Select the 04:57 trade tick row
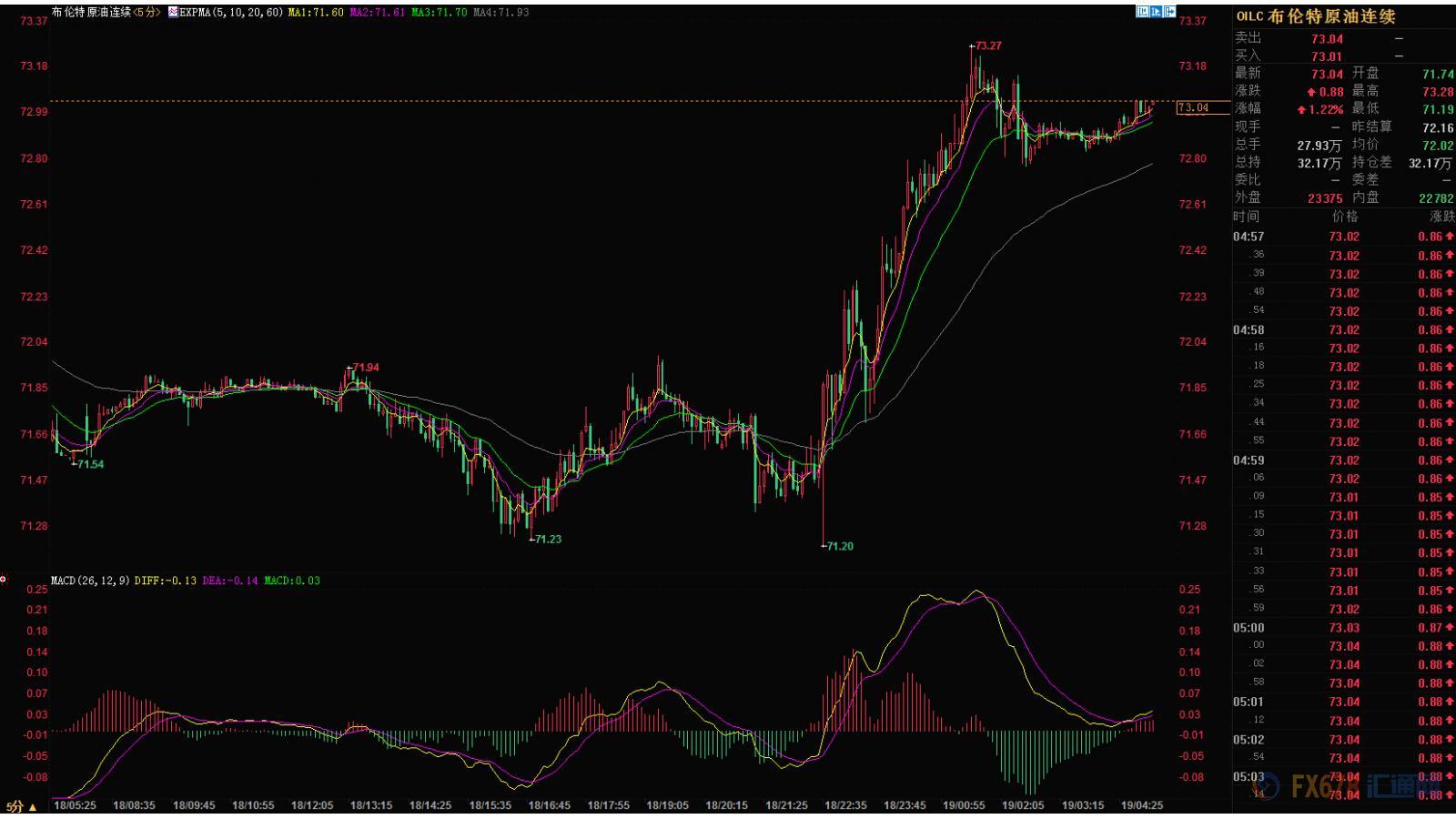 point(1342,237)
